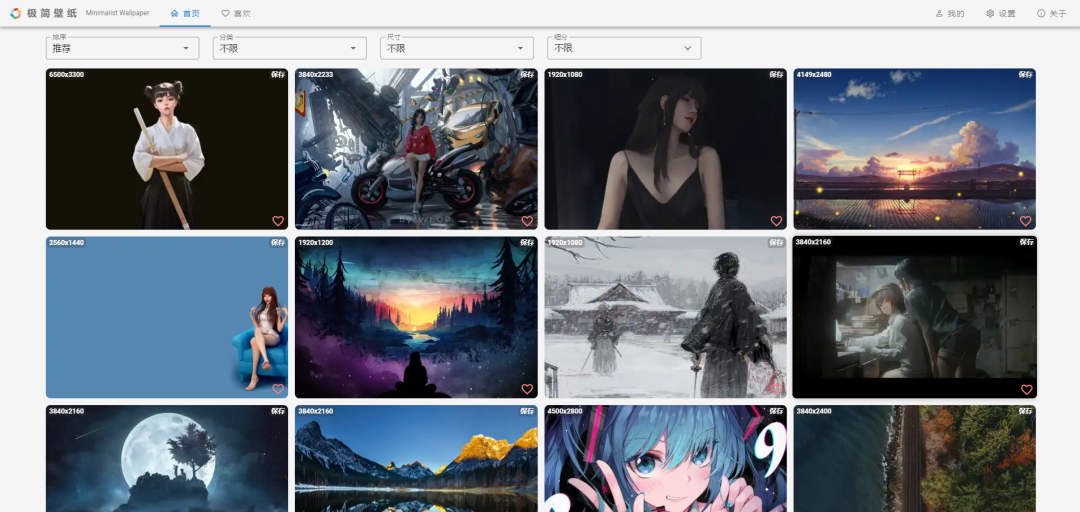1080x512 pixels.
Task: Open the 我的 account menu
Action: [x=950, y=13]
